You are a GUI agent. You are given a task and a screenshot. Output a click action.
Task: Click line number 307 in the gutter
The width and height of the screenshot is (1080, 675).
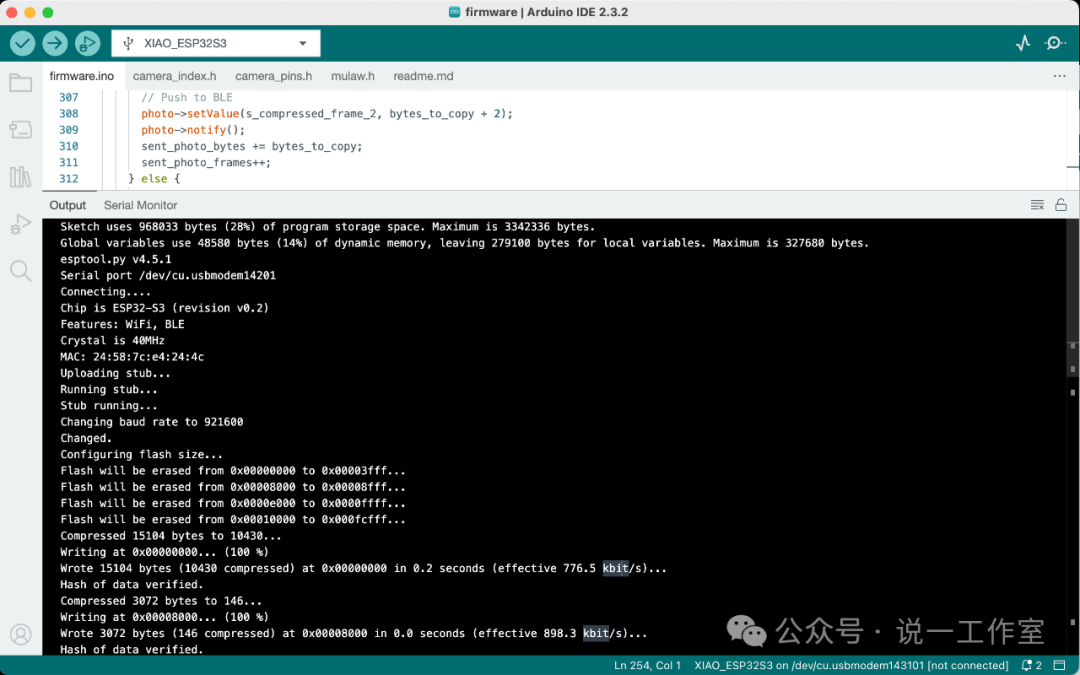pyautogui.click(x=68, y=97)
